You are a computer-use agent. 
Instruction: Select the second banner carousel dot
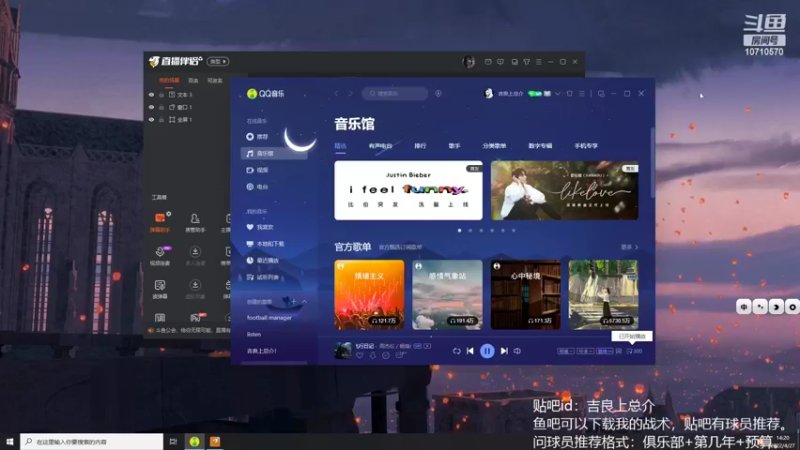[470, 231]
